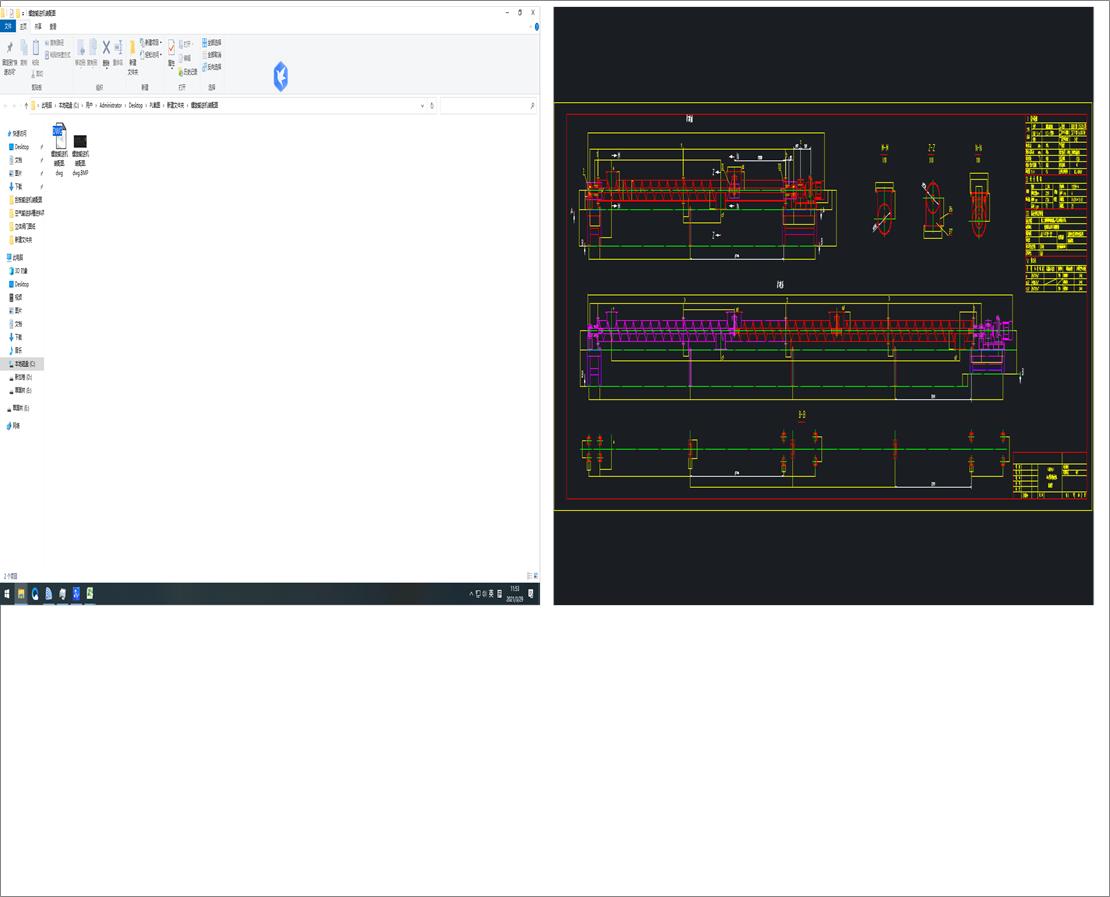The image size is (1110, 897).
Task: Create a new folder using ribbon icon
Action: (132, 49)
